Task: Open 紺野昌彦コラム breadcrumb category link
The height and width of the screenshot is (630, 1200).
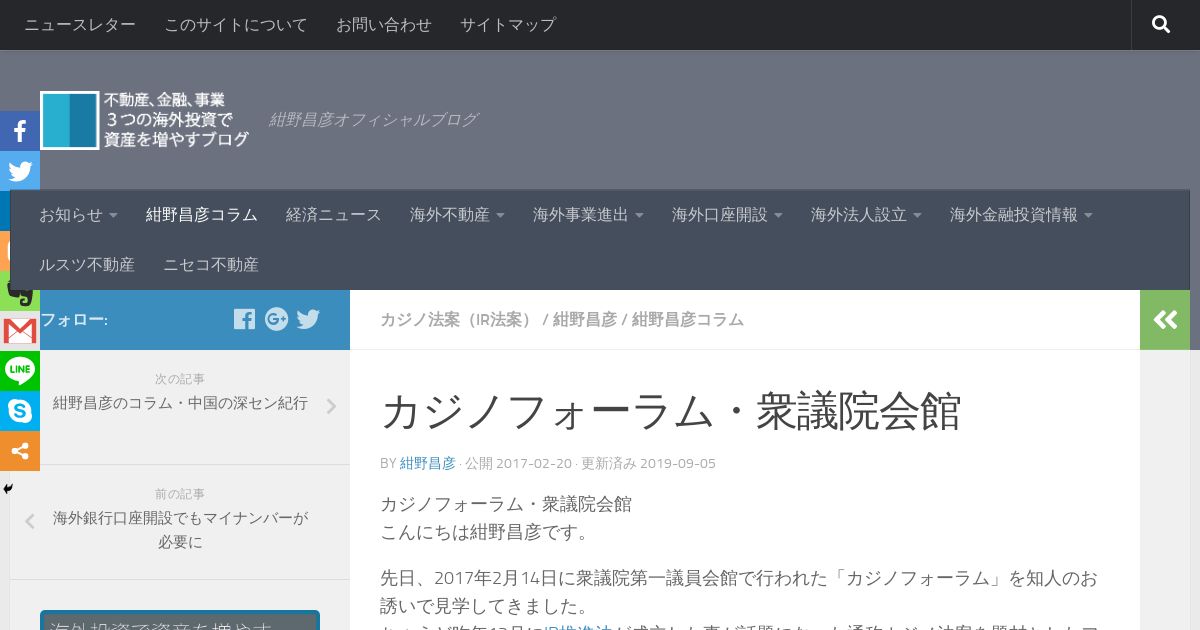Action: pyautogui.click(x=688, y=320)
